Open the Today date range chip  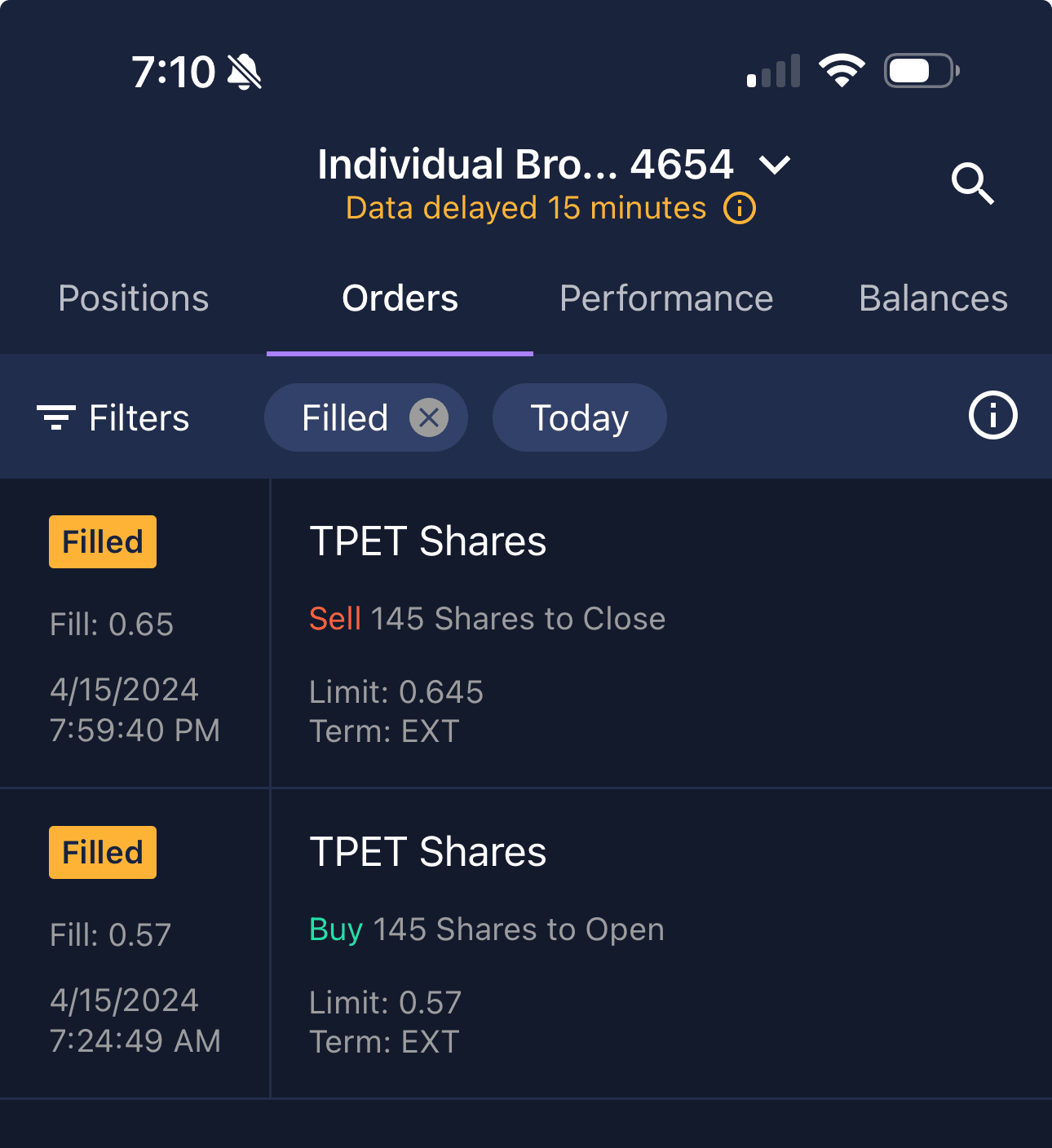(x=579, y=418)
